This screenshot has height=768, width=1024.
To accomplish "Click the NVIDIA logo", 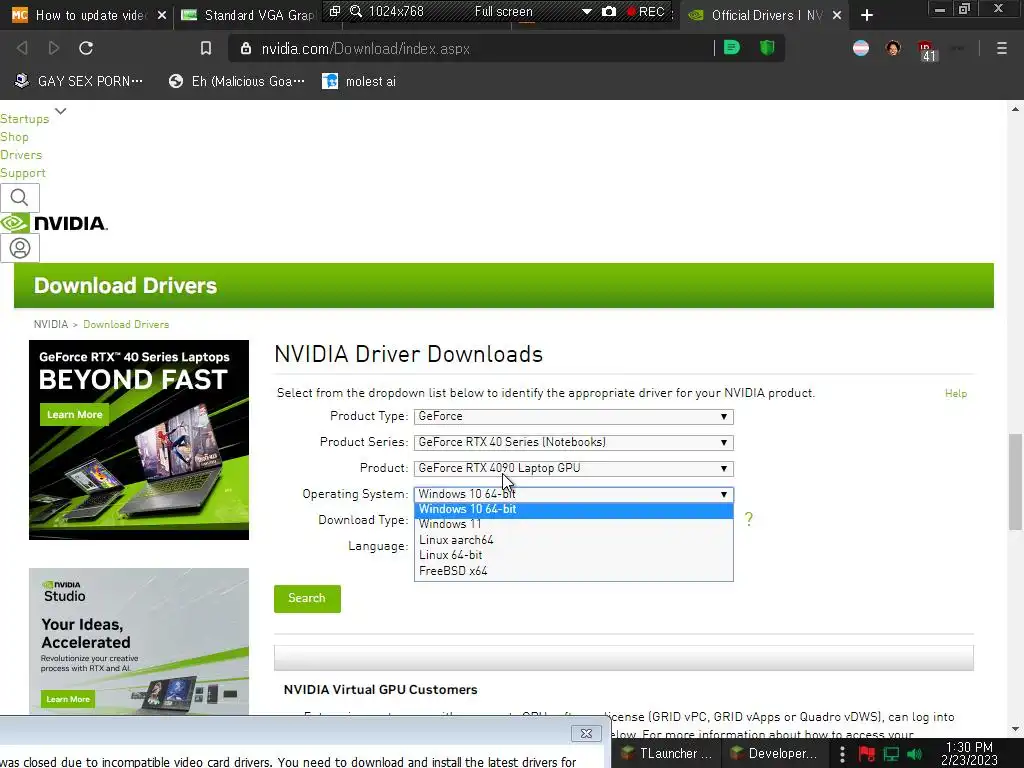I will [54, 223].
